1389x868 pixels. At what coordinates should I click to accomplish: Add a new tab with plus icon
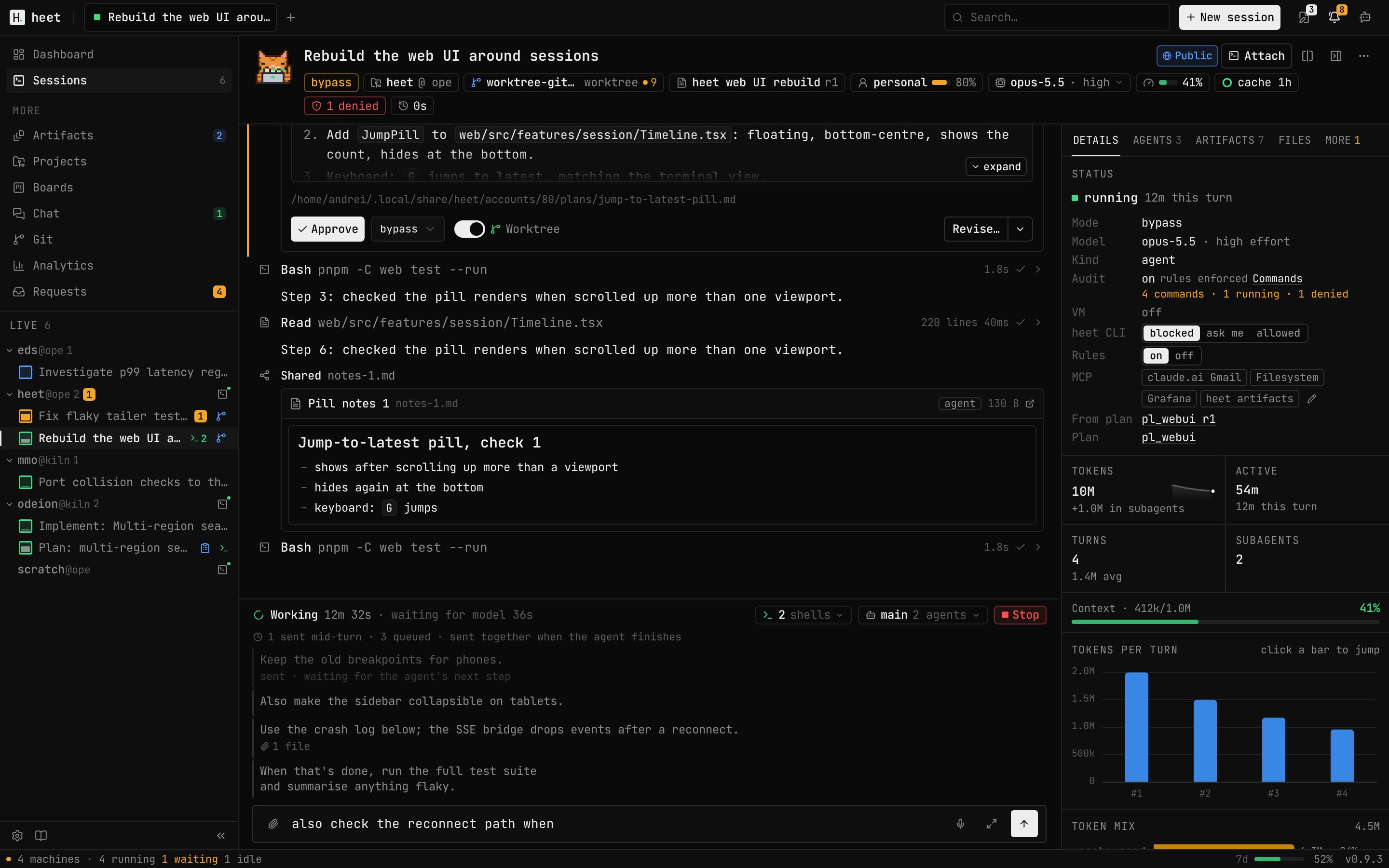[291, 17]
